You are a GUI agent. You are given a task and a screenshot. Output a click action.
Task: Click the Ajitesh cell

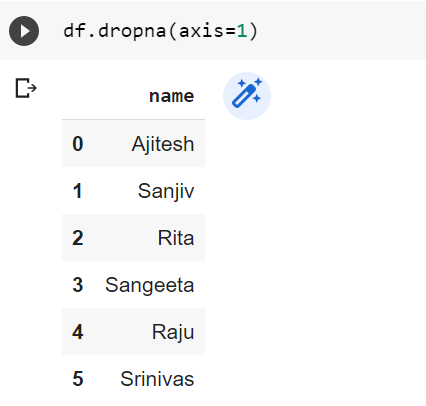click(163, 144)
